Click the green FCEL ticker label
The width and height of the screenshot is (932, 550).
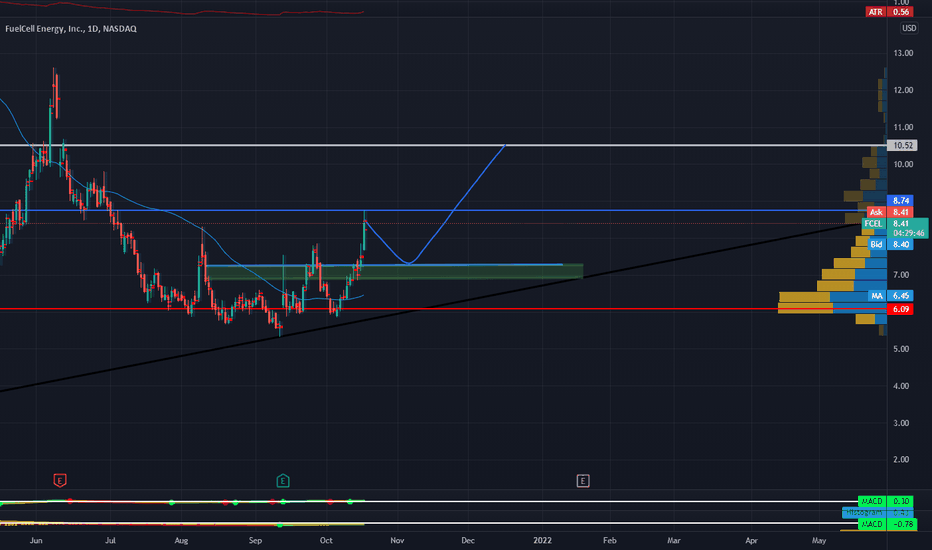coord(873,224)
